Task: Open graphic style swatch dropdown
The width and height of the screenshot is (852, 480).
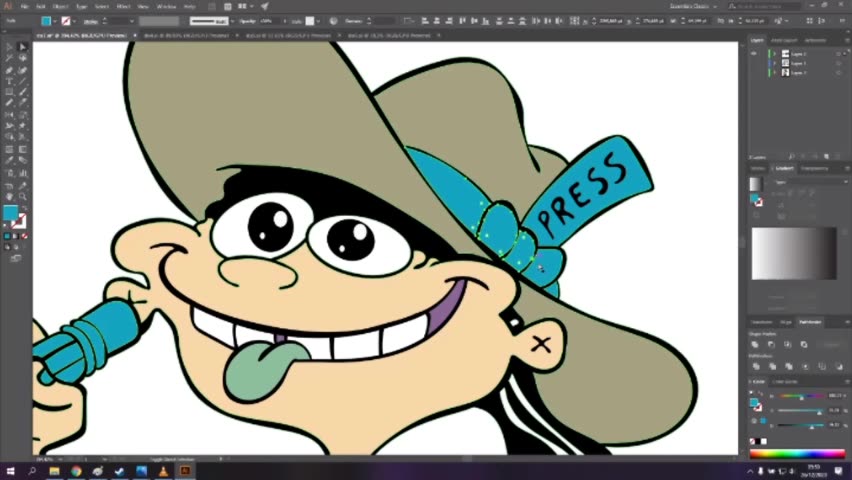Action: click(x=318, y=21)
